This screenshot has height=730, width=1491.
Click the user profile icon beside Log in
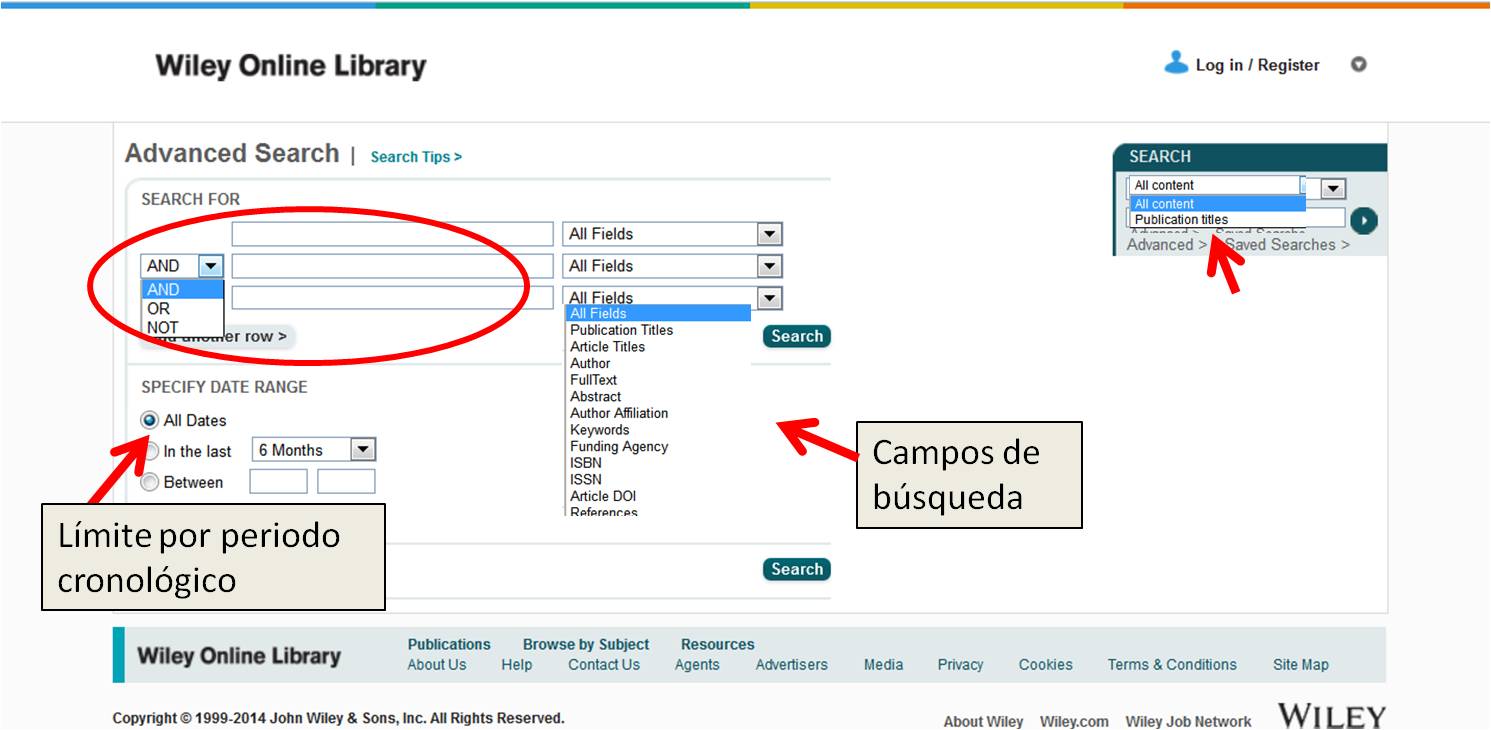(1176, 63)
